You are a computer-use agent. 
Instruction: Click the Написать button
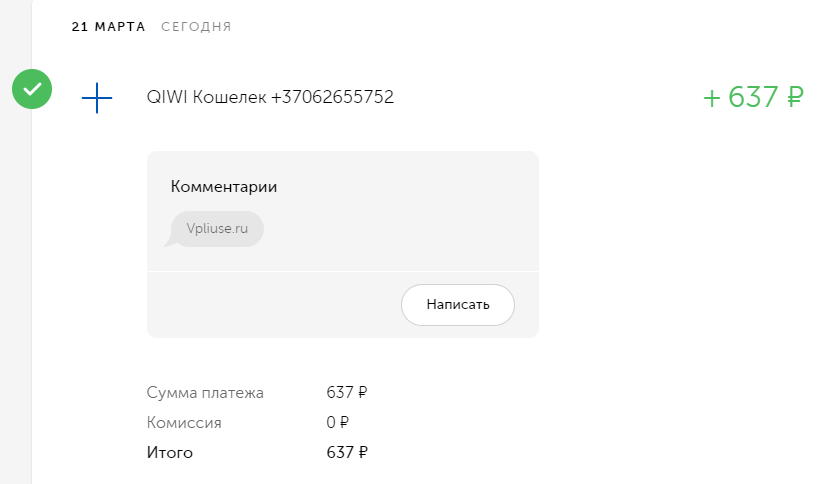[458, 305]
